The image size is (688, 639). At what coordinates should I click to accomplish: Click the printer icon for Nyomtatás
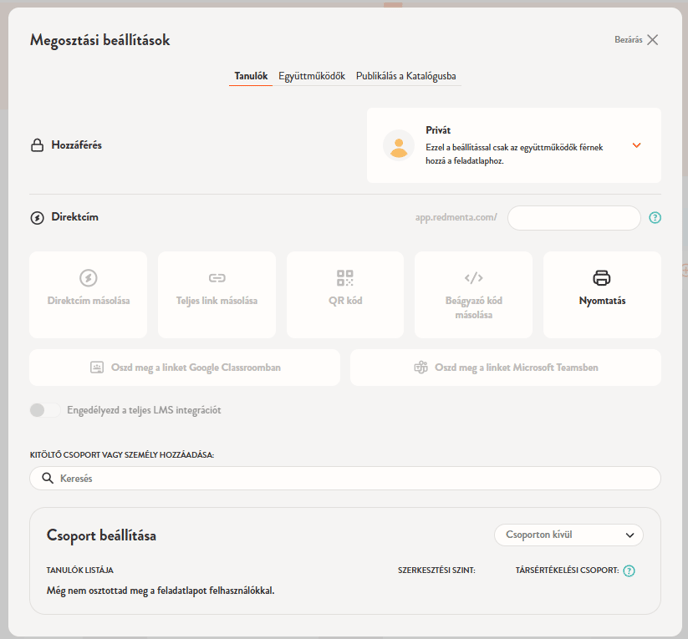pyautogui.click(x=601, y=278)
